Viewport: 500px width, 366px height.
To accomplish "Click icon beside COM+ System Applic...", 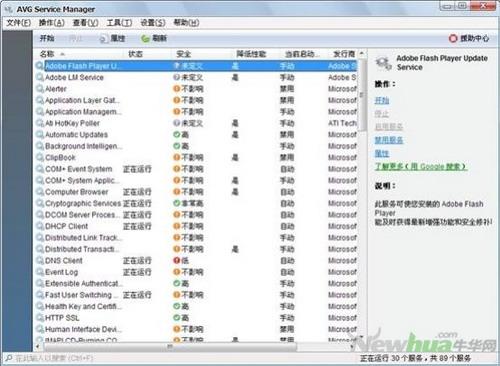I will [x=40, y=180].
